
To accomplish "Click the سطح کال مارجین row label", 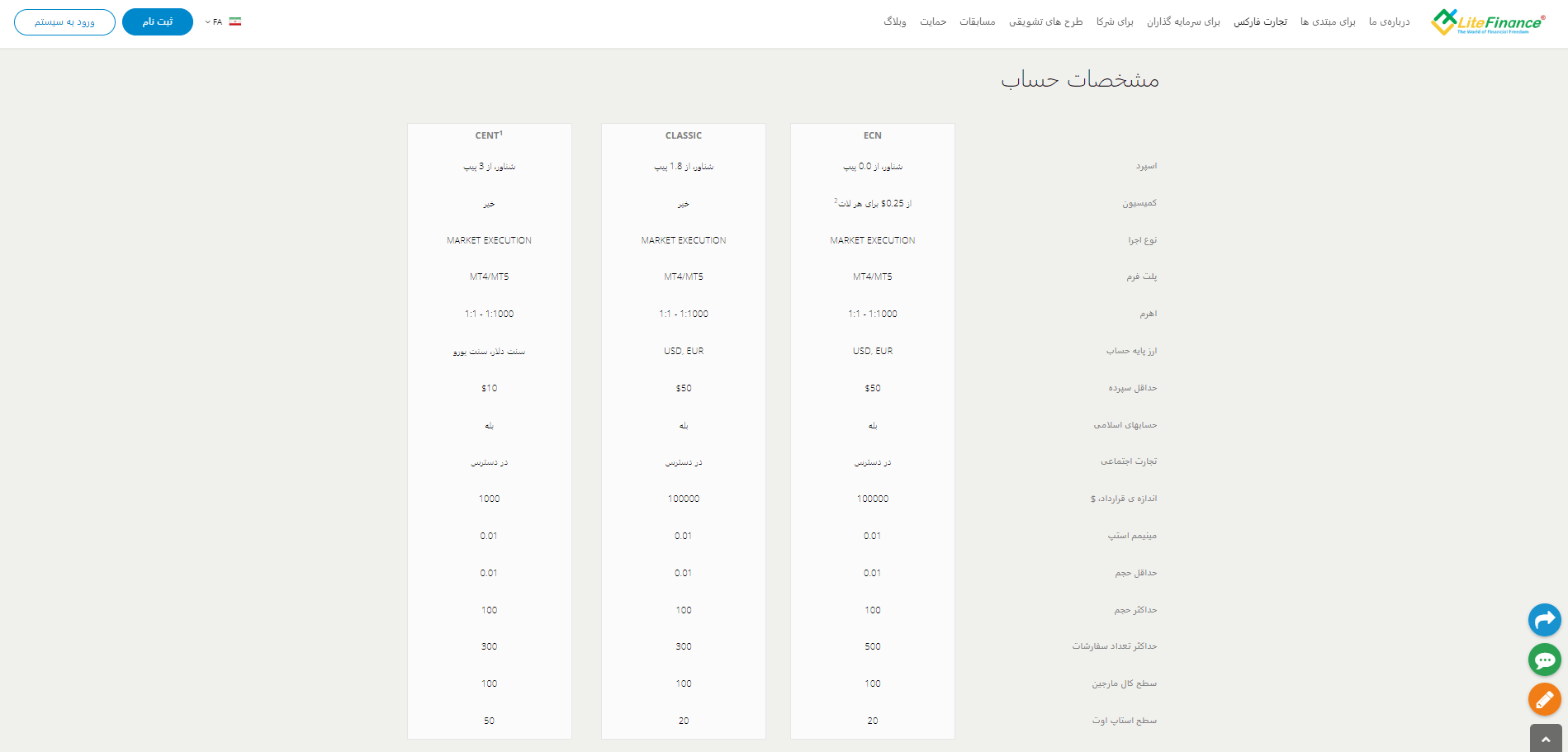I will tap(1125, 683).
